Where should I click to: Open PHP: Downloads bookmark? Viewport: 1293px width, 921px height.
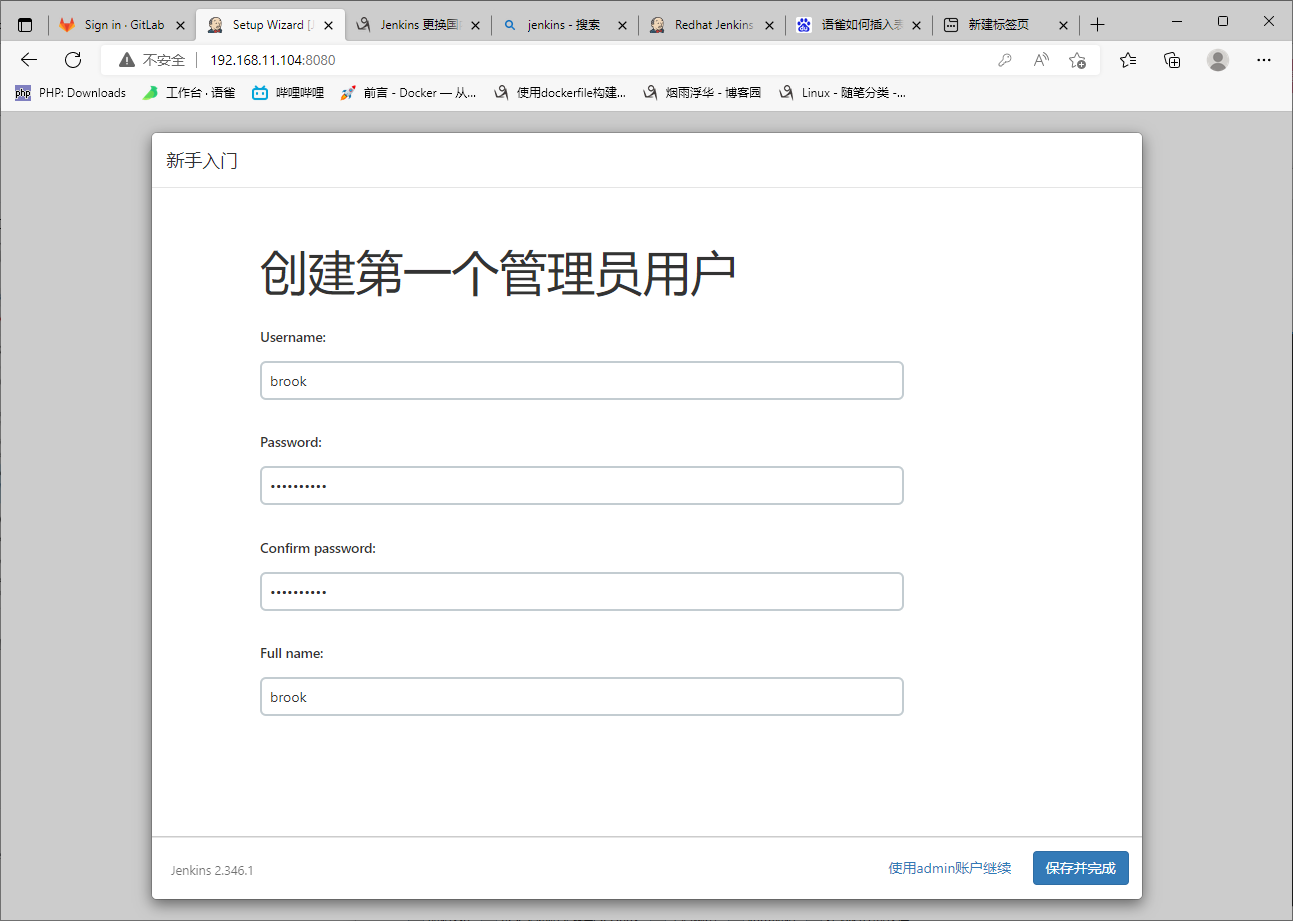click(x=71, y=93)
